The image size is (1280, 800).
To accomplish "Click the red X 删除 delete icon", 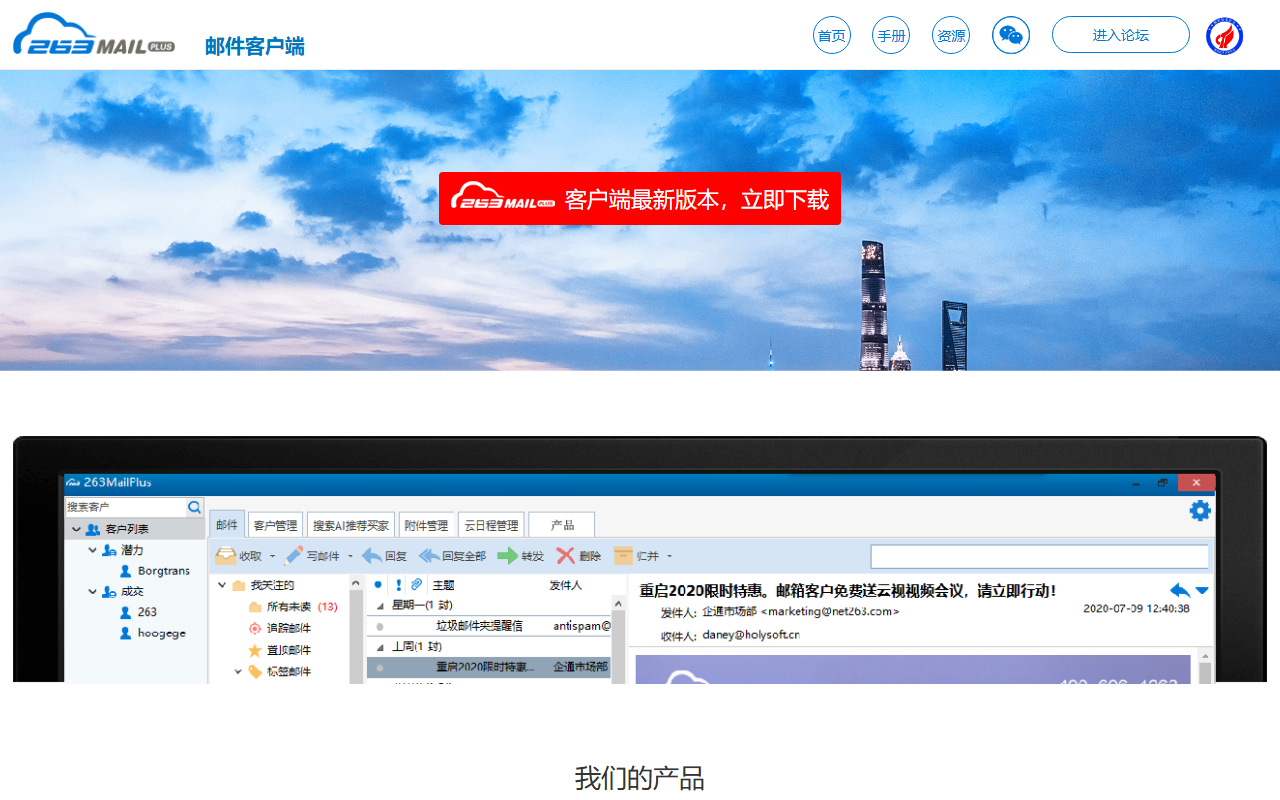I will (x=566, y=556).
